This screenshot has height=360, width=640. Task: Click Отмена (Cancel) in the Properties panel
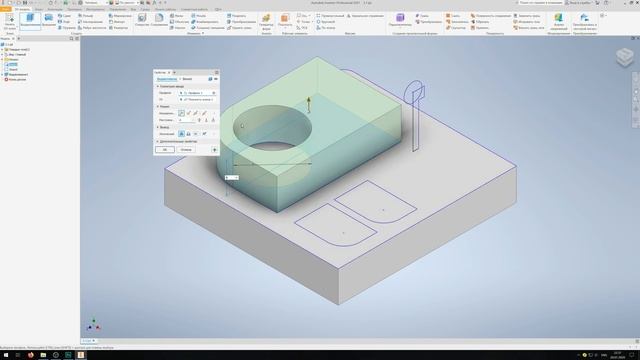tap(186, 150)
